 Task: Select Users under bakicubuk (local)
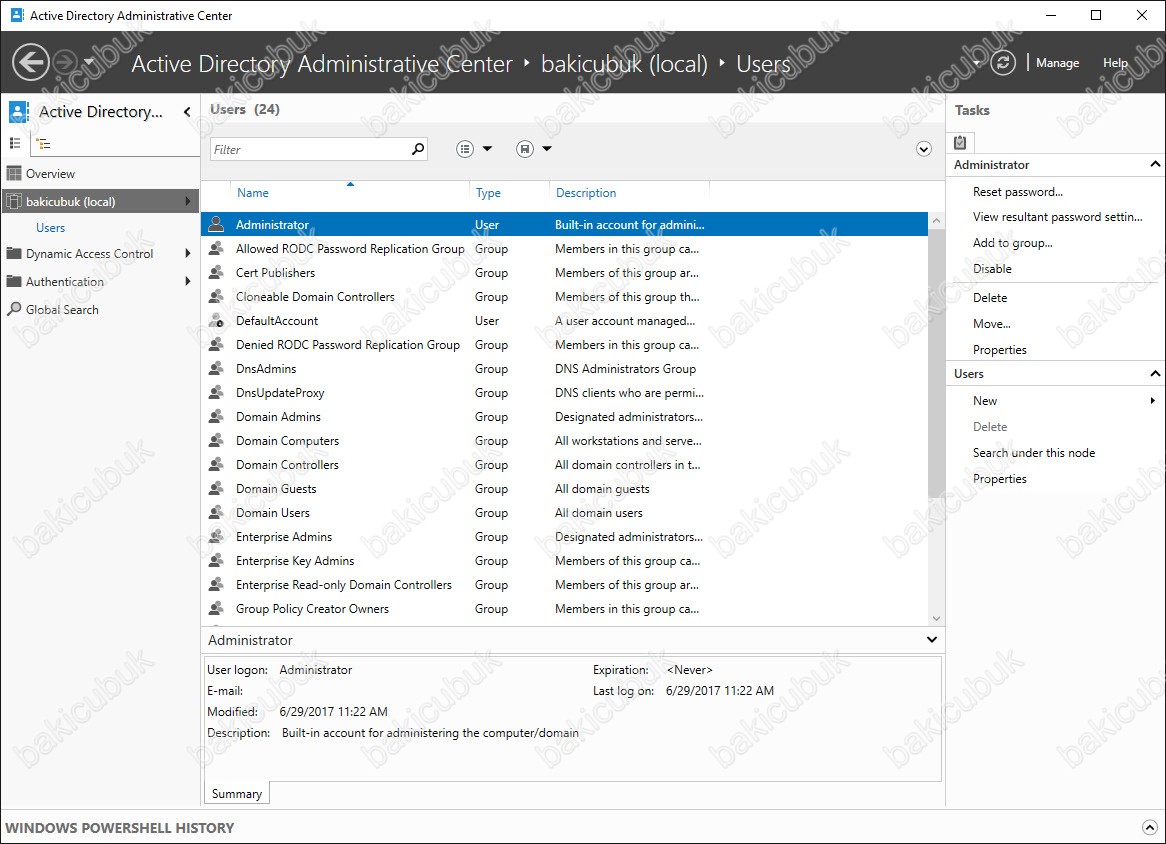pyautogui.click(x=51, y=228)
